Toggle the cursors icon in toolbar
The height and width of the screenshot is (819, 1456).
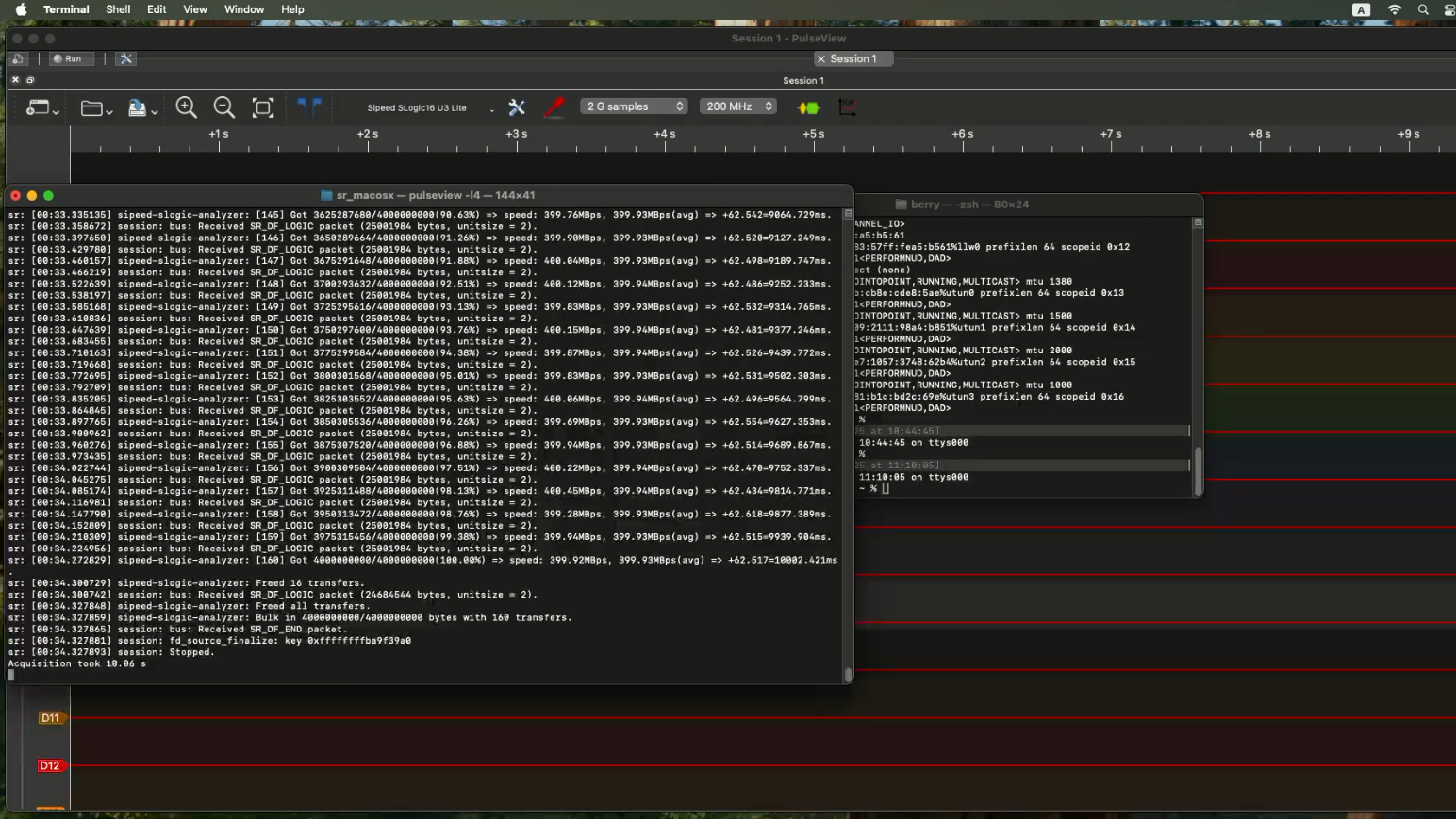pyautogui.click(x=309, y=107)
